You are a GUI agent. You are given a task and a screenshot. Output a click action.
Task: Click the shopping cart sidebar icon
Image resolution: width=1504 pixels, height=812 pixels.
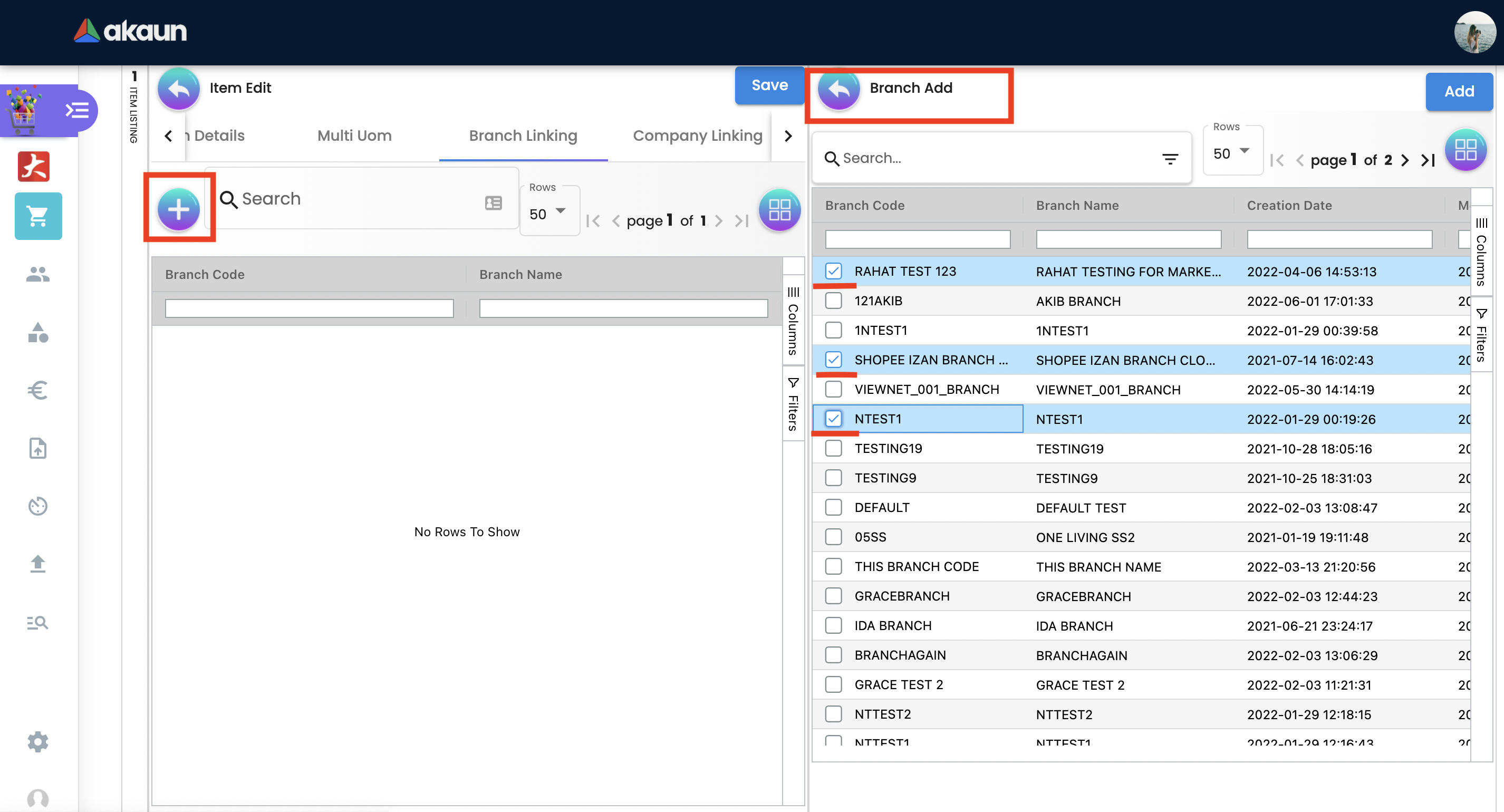[x=38, y=216]
